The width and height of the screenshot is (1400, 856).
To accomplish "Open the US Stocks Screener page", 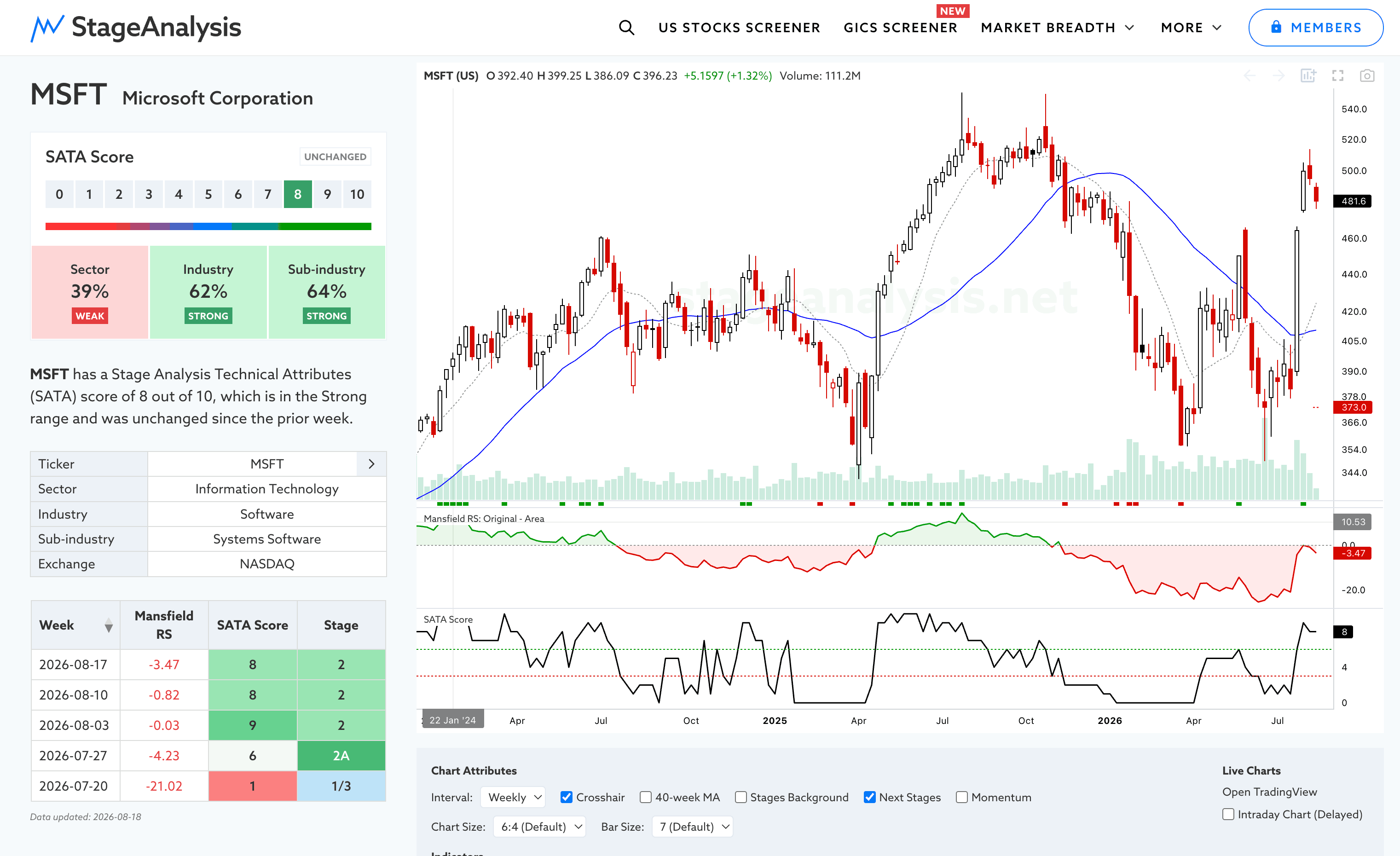I will coord(739,28).
